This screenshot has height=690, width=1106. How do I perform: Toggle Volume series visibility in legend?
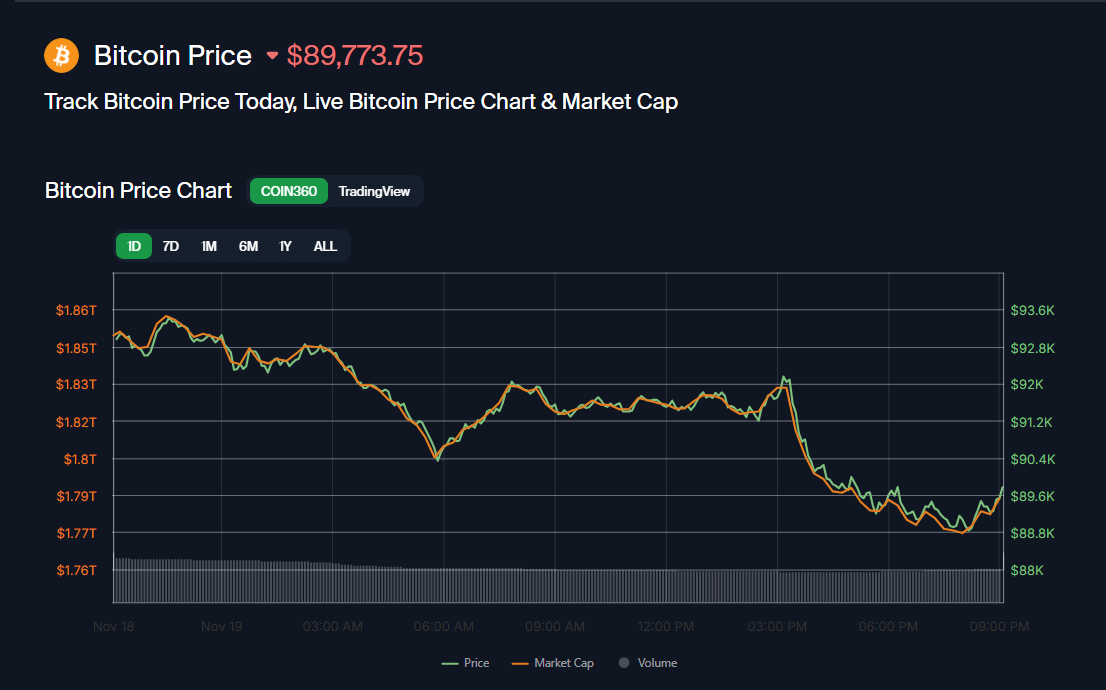(x=657, y=663)
